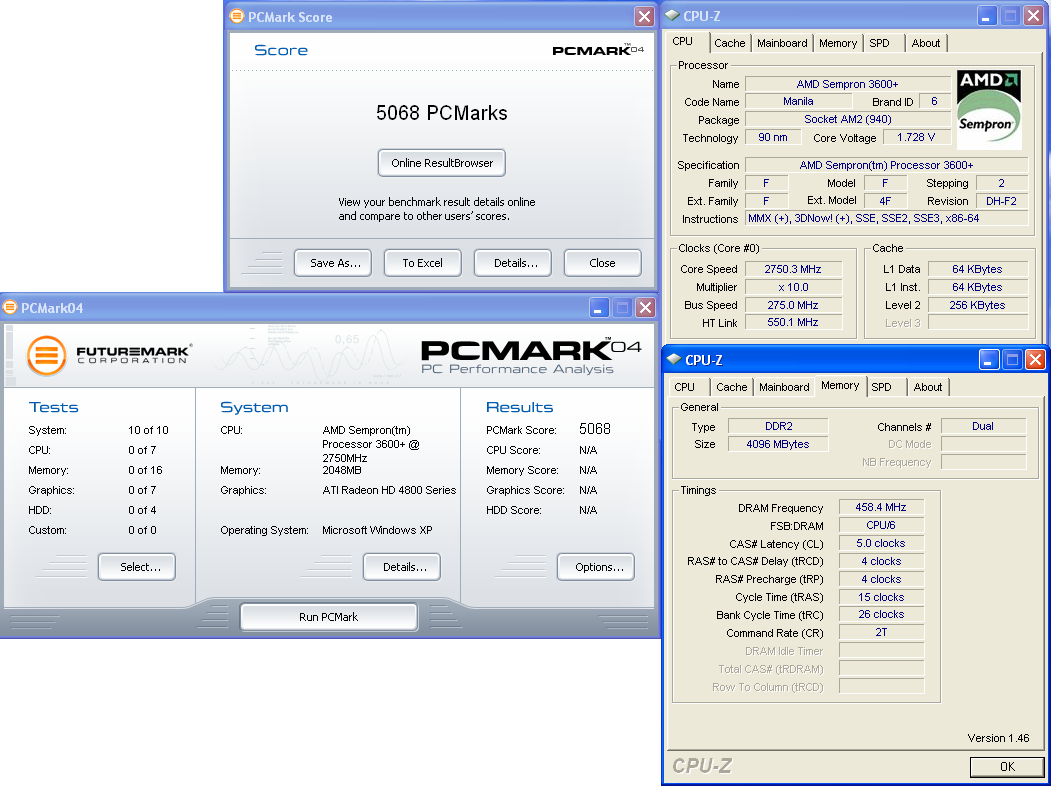This screenshot has width=1051, height=786.
Task: Open Mainboard tab in lower CPU-Z
Action: pos(784,387)
